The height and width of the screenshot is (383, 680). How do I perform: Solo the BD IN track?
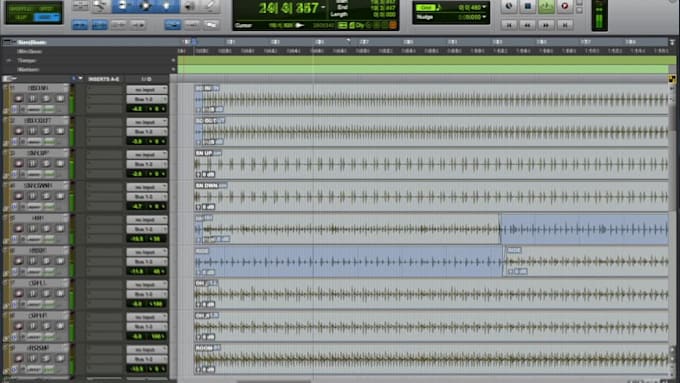[x=46, y=98]
